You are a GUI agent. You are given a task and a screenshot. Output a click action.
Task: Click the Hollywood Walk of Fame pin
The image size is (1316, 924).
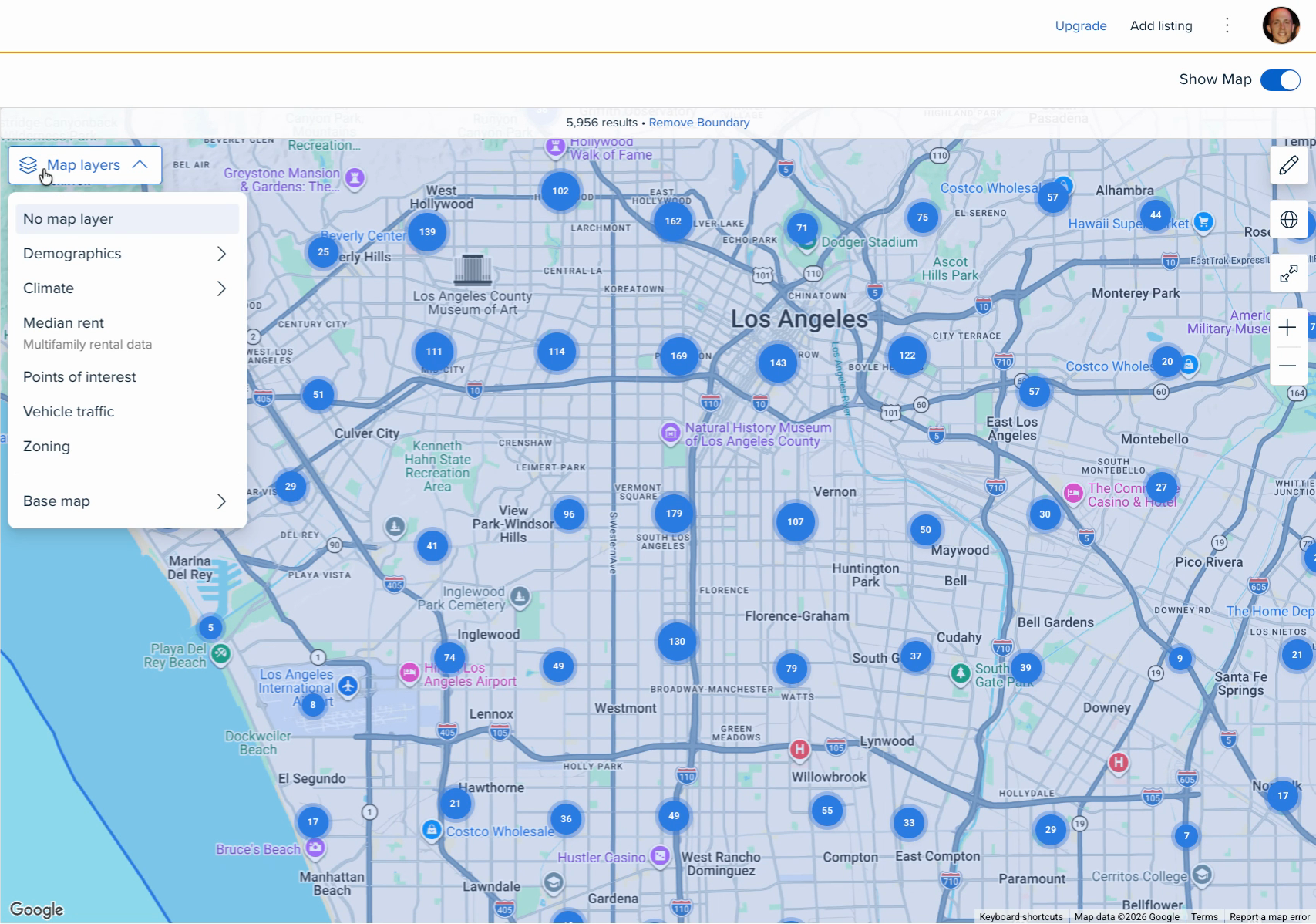555,147
